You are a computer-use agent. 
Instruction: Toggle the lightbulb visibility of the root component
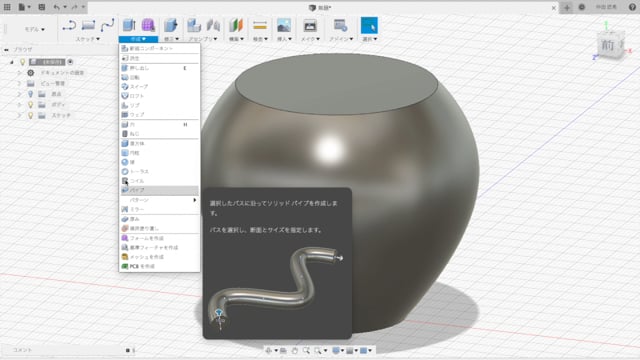coord(22,62)
